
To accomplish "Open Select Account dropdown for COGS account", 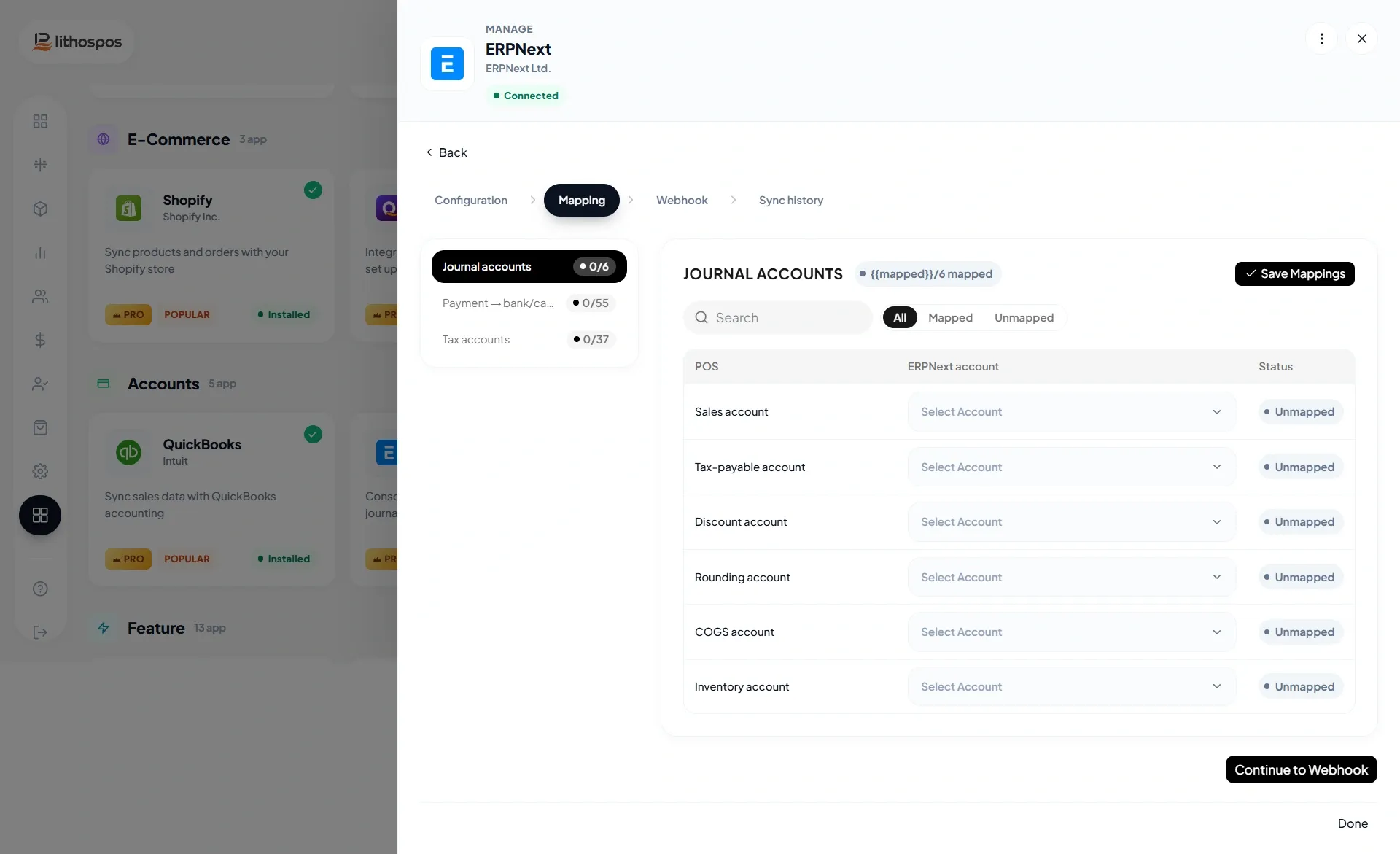I will click(x=1071, y=632).
